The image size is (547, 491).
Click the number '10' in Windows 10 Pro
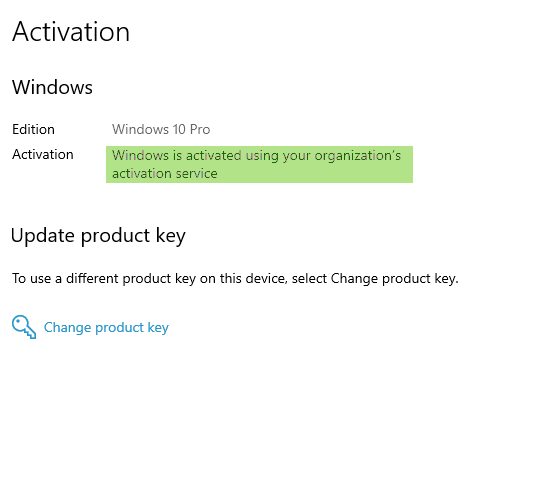[x=179, y=129]
